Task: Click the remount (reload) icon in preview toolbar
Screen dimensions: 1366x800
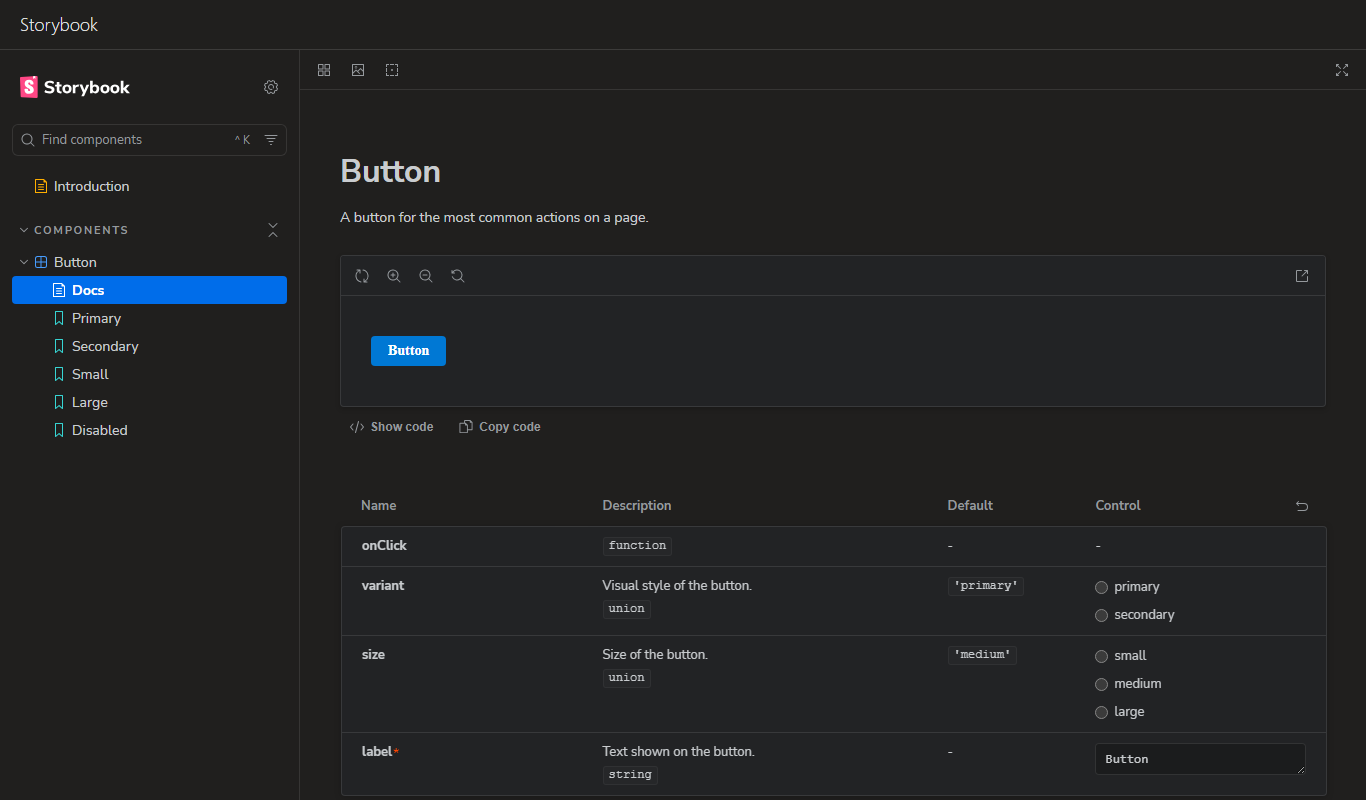Action: coord(362,276)
